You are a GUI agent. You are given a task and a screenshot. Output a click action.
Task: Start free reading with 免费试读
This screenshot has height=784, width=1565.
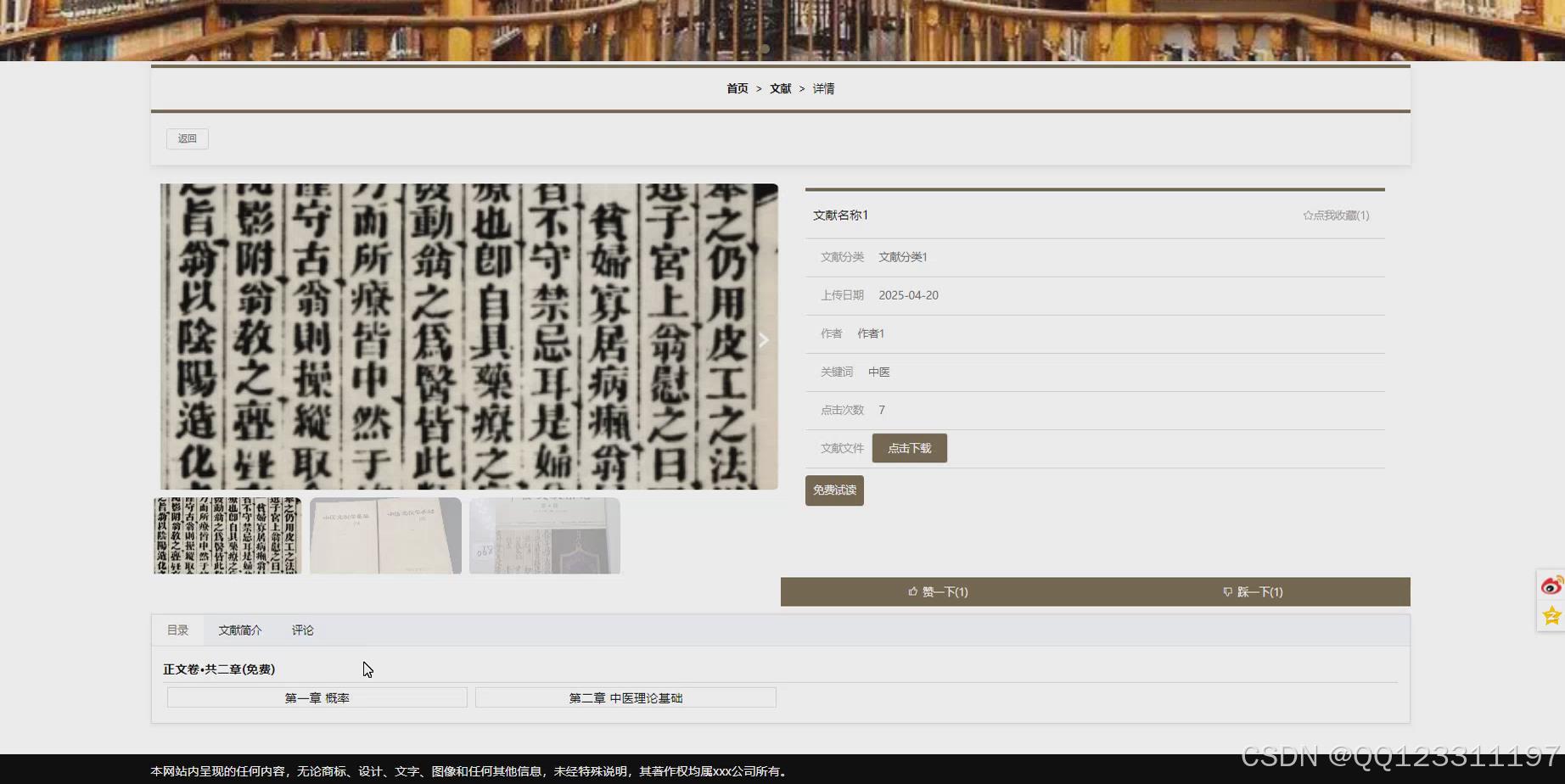point(834,490)
